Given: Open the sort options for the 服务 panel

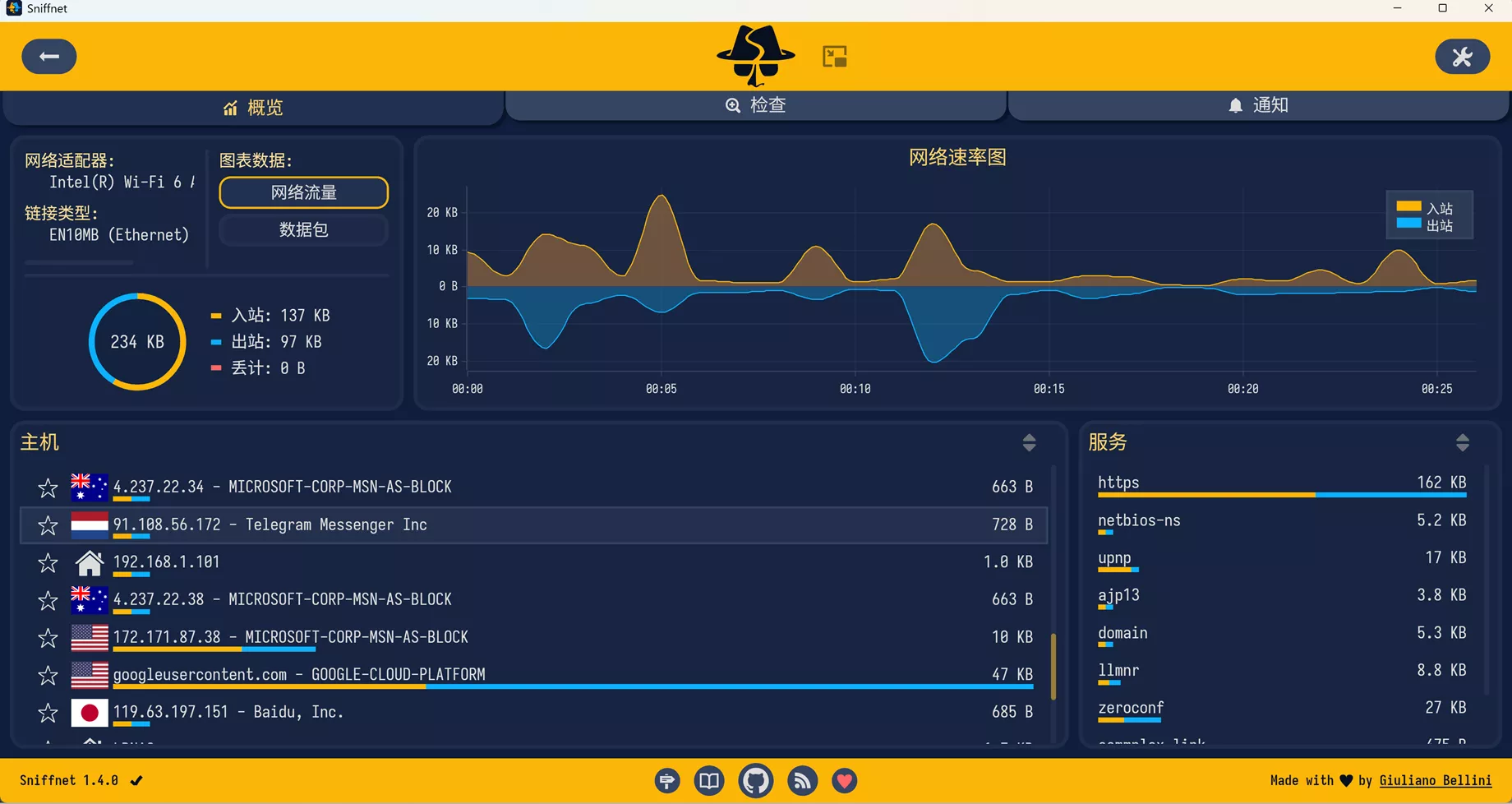Looking at the screenshot, I should 1463,442.
